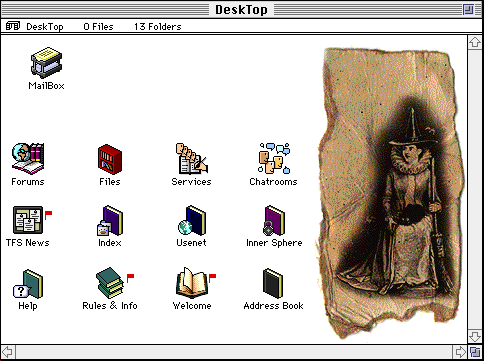
Task: Open the MailBox icon
Action: point(46,63)
